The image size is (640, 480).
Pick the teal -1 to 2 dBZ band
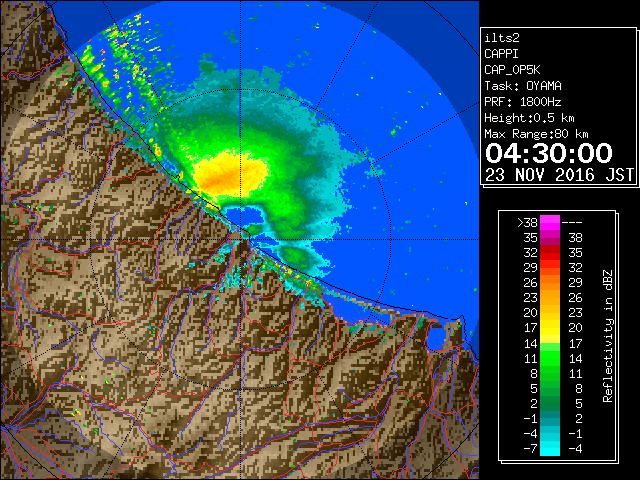point(550,418)
